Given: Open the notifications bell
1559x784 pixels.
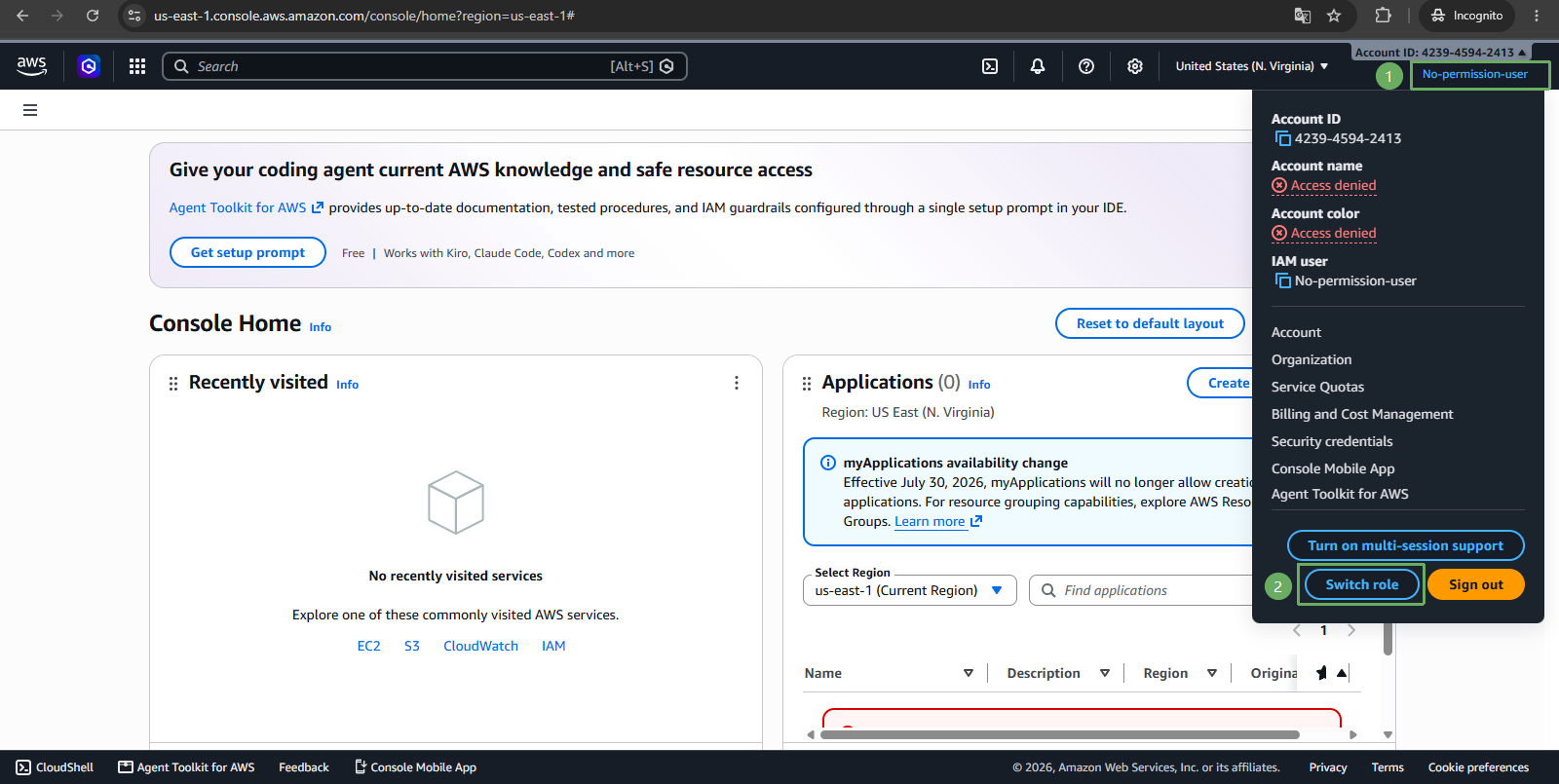Looking at the screenshot, I should tap(1038, 66).
